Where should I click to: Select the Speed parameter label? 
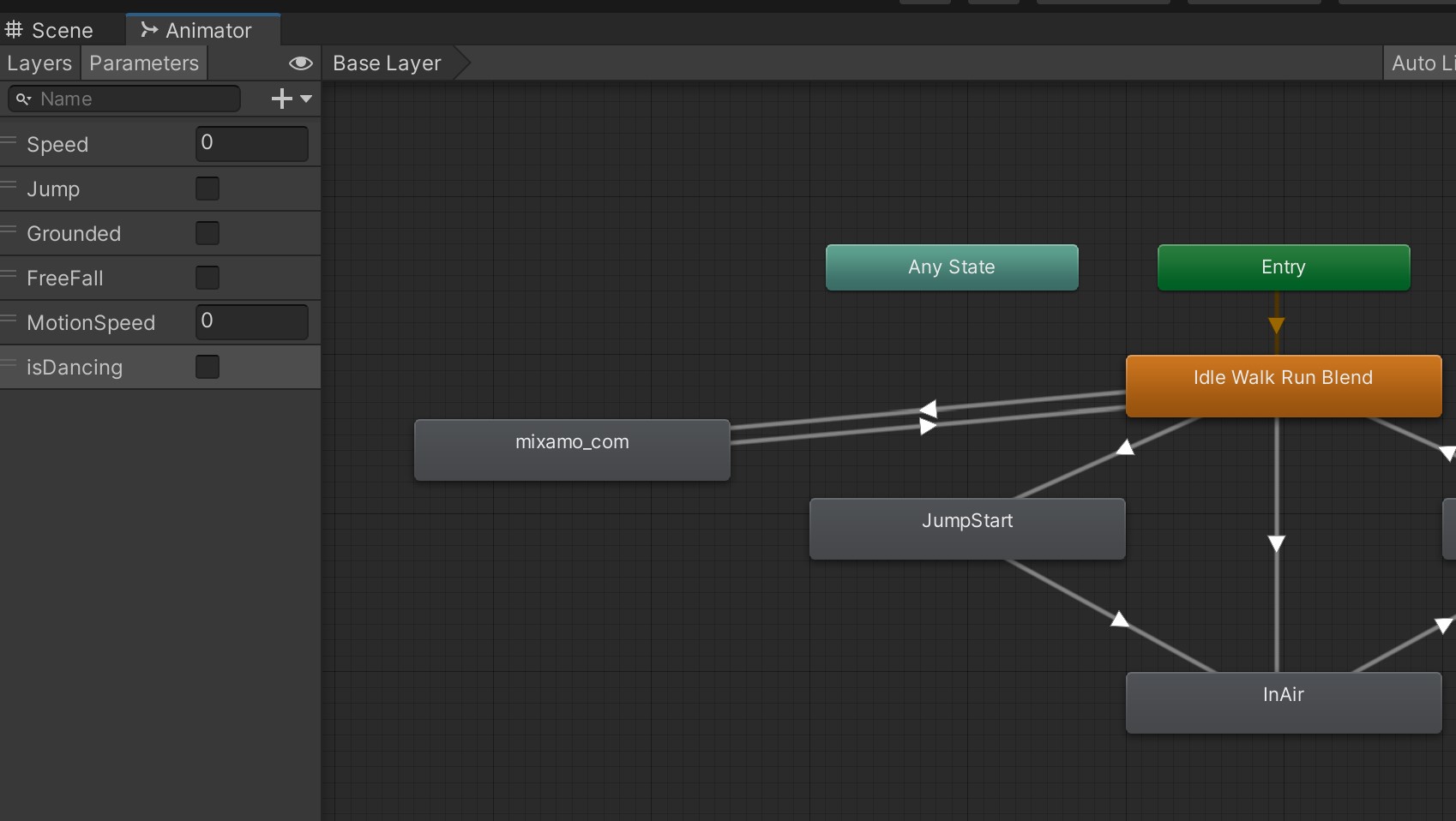[x=57, y=145]
